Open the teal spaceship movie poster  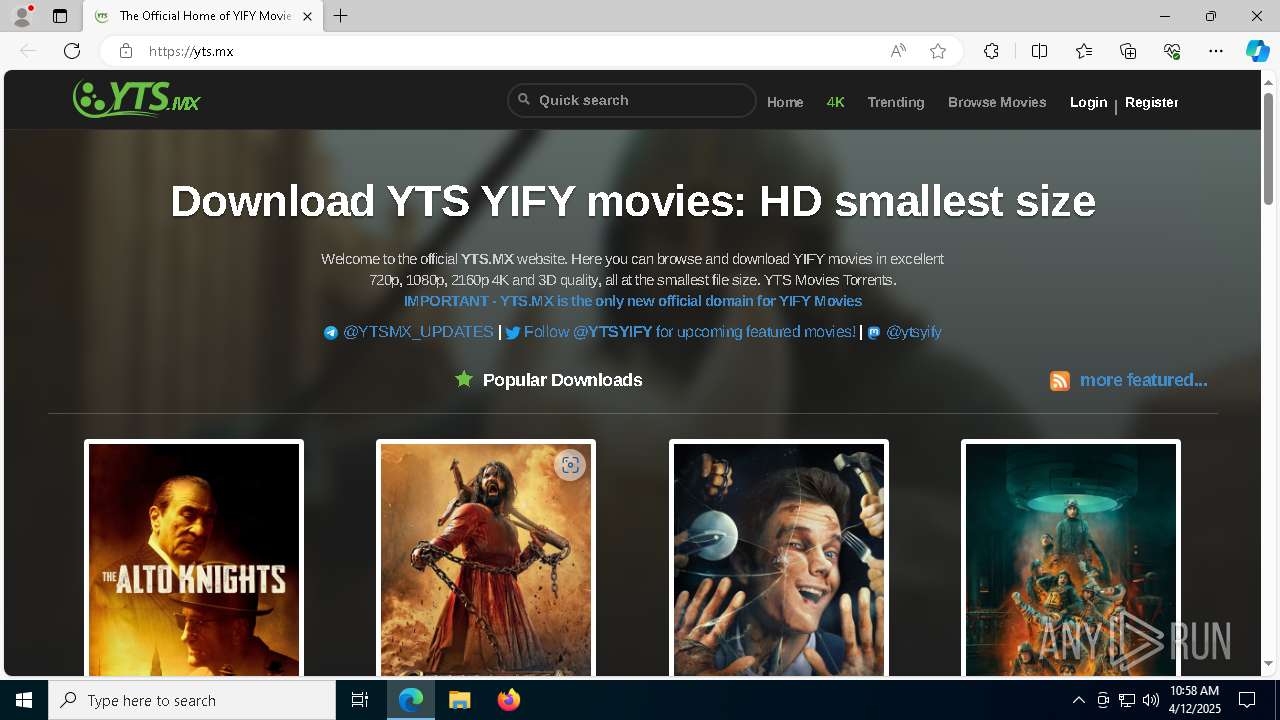[x=1071, y=558]
